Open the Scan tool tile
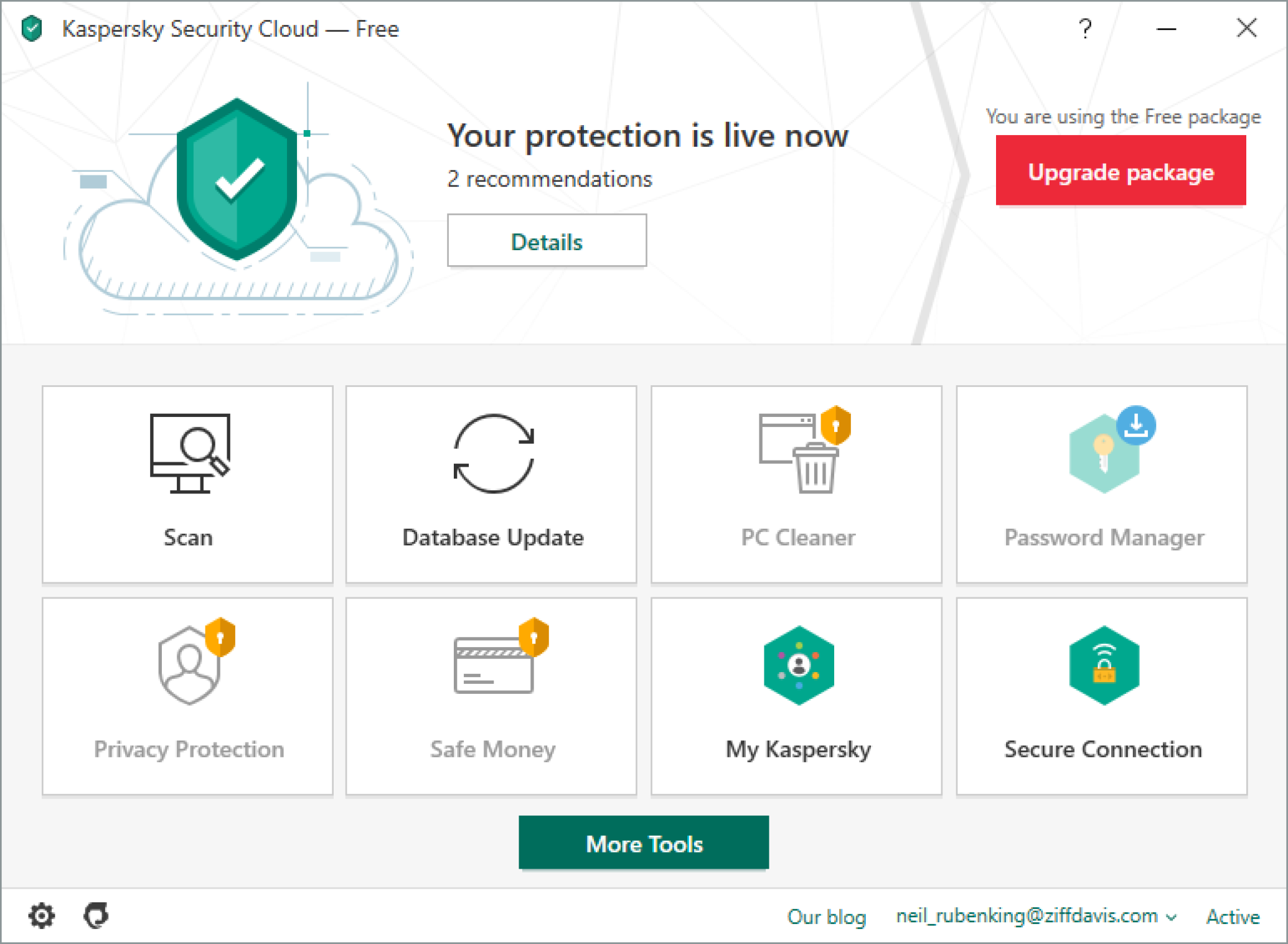The image size is (1288, 944). pos(187,484)
